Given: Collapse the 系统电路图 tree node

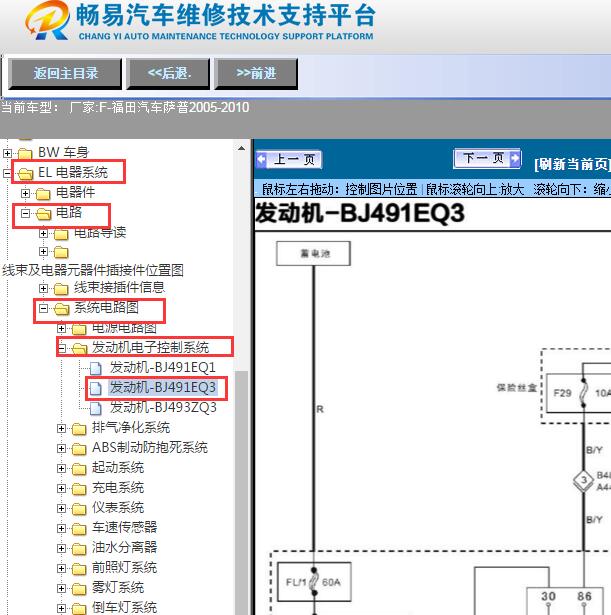Looking at the screenshot, I should 44,309.
